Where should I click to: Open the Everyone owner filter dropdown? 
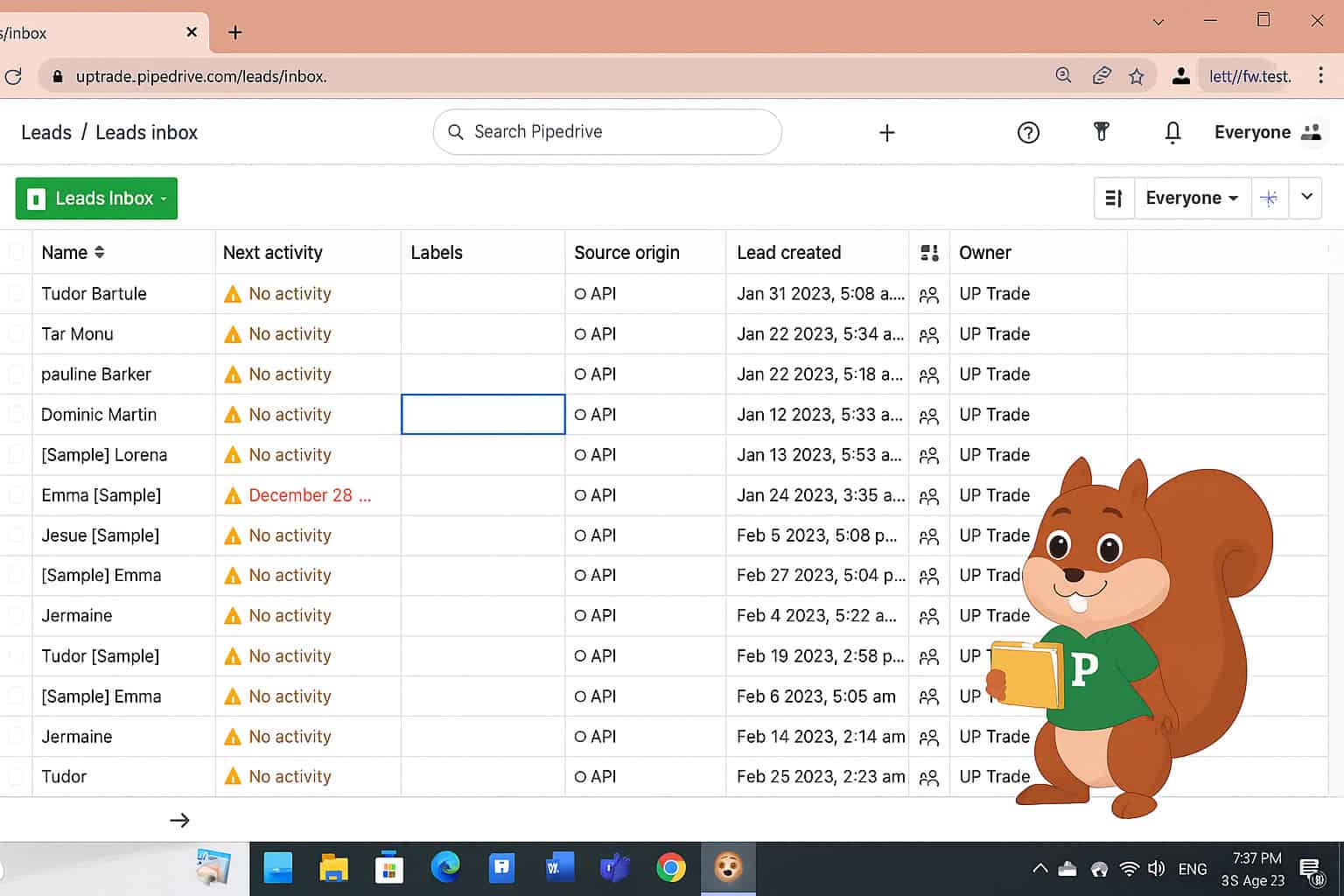tap(1191, 199)
